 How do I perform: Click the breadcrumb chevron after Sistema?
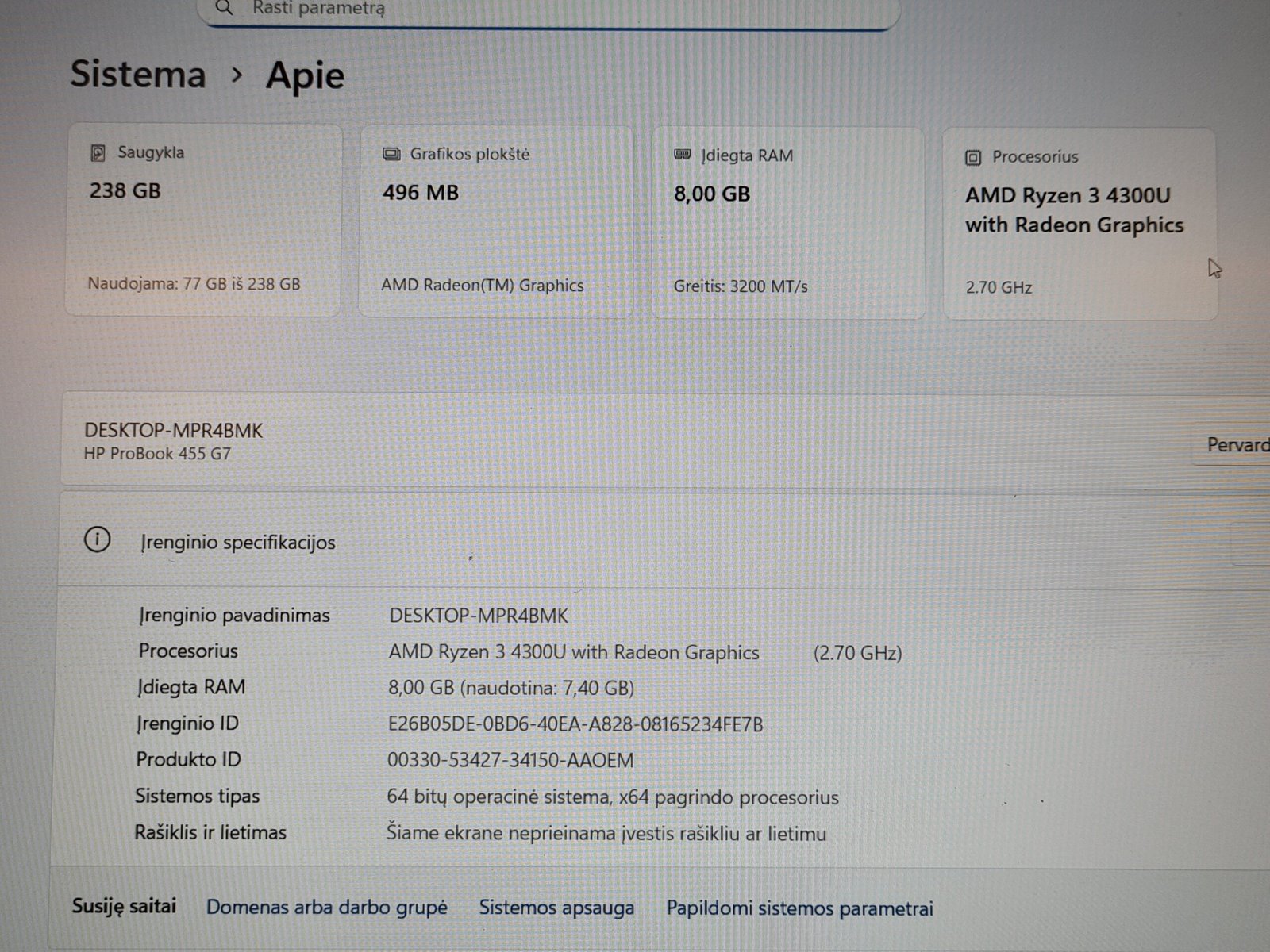tap(237, 75)
